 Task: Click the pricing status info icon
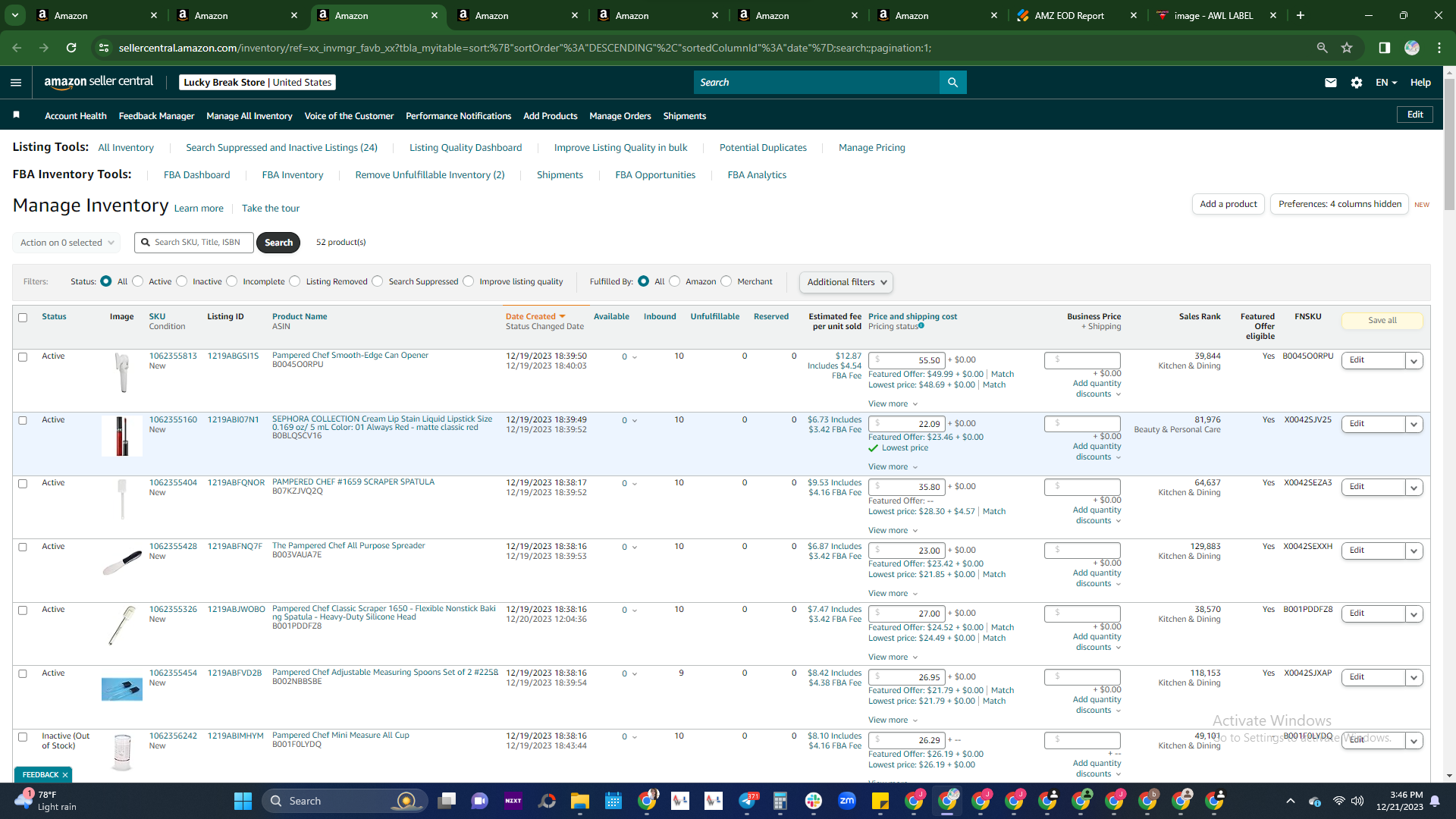[921, 326]
